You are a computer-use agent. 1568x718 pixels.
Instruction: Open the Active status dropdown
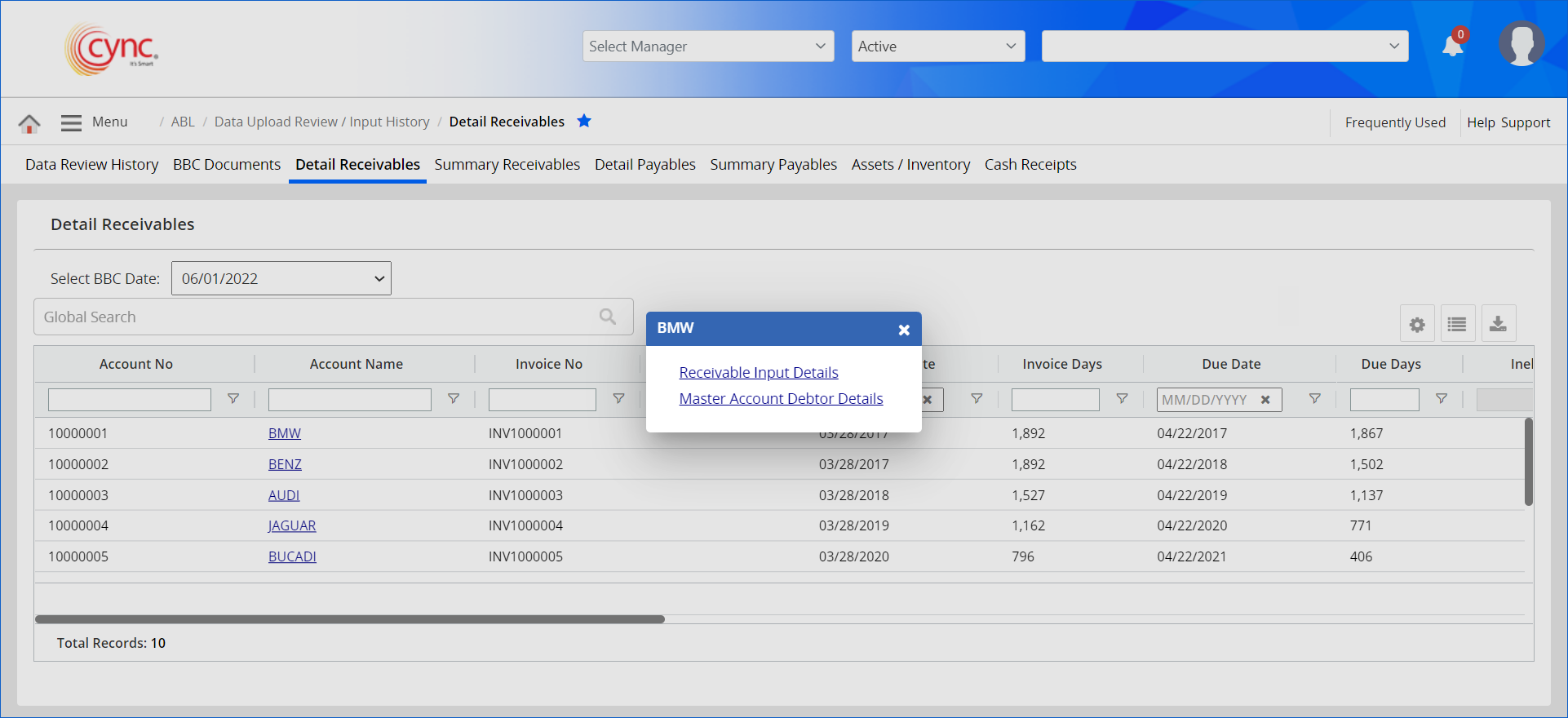pyautogui.click(x=937, y=47)
